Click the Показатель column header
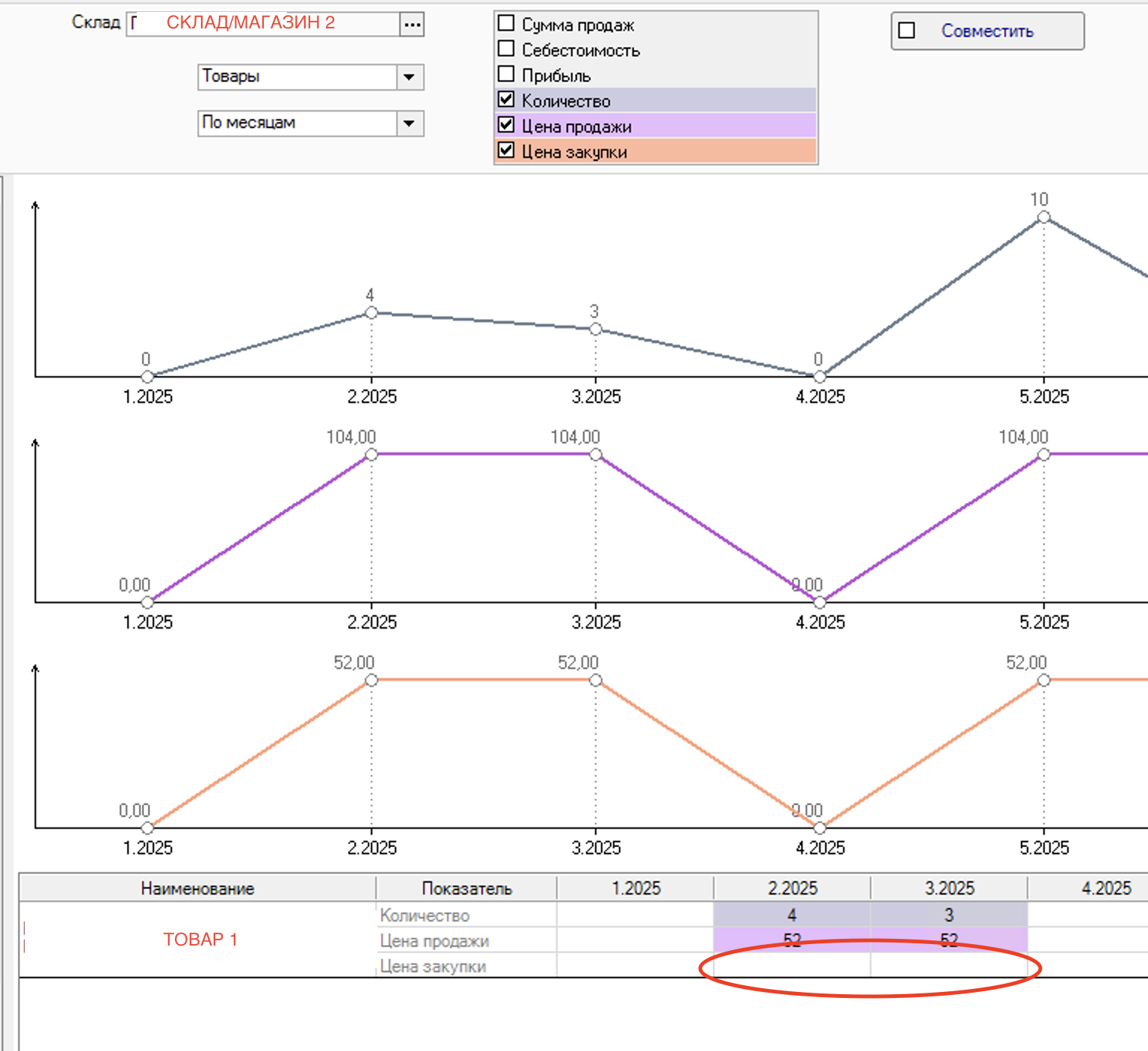Screen dimensions: 1148x1051 (x=466, y=889)
